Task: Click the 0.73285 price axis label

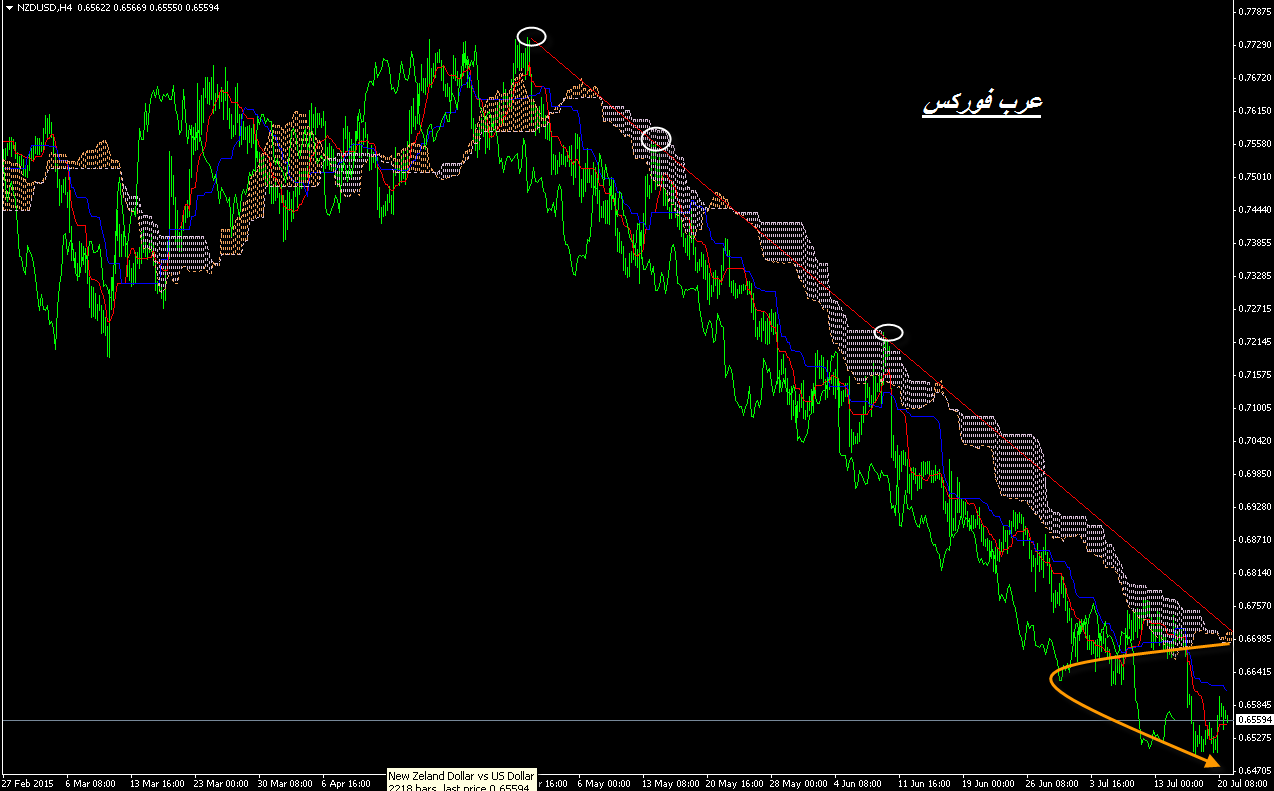Action: [x=1254, y=276]
